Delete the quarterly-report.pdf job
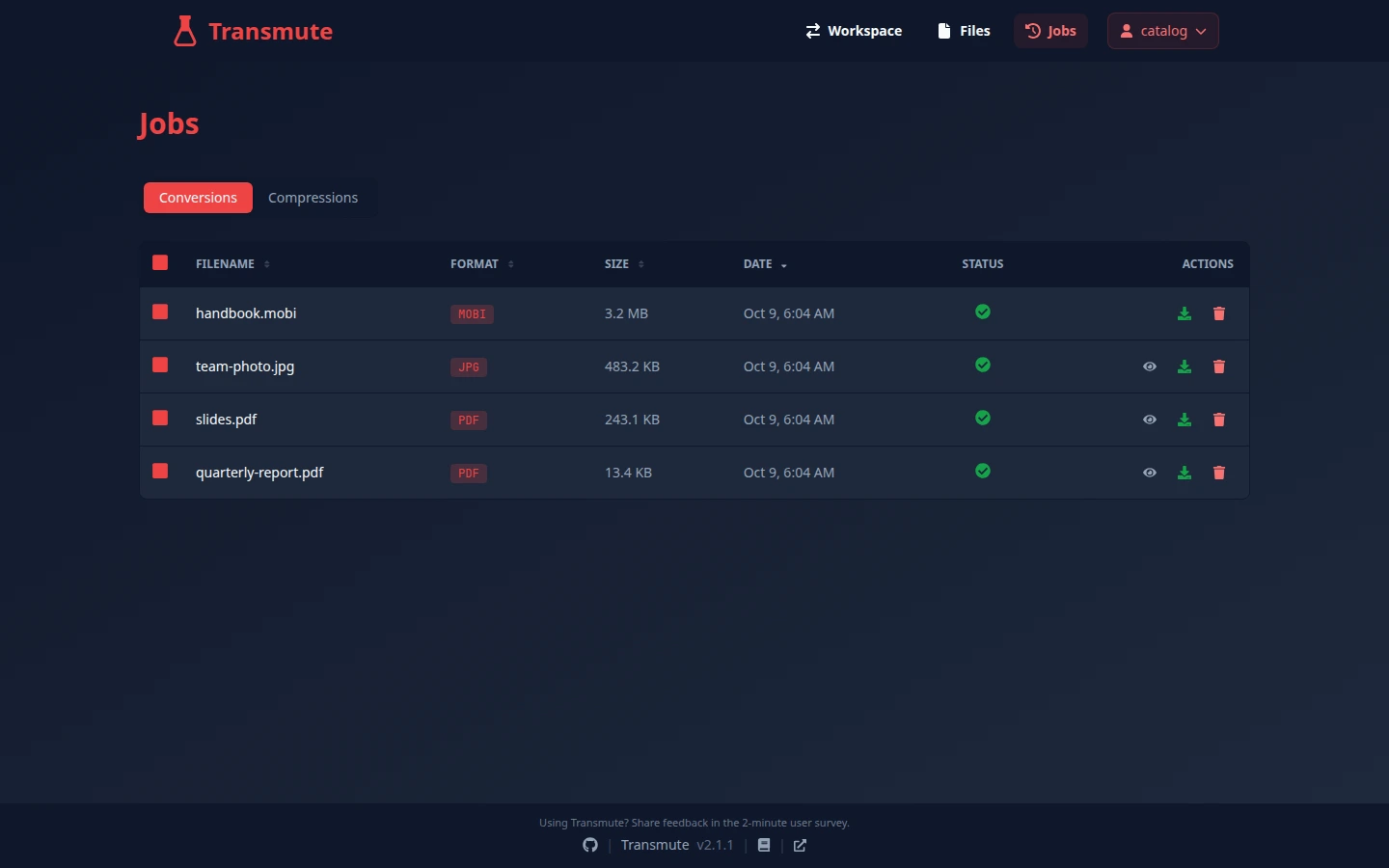1389x868 pixels. 1219,473
